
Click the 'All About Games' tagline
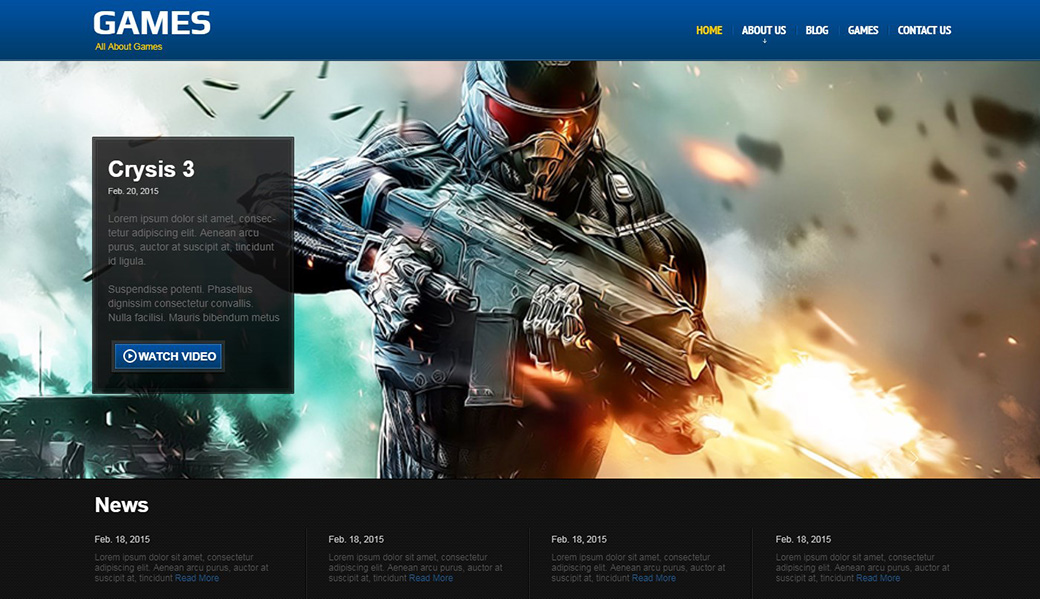(x=129, y=47)
